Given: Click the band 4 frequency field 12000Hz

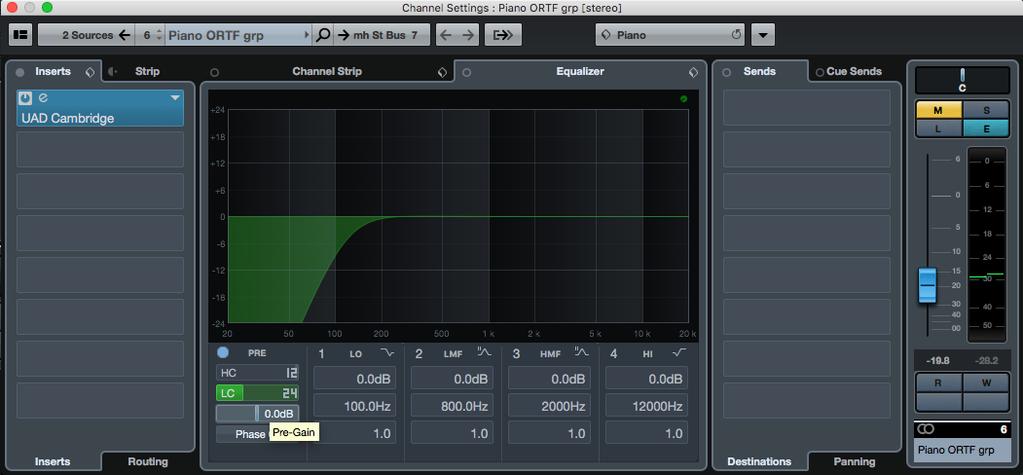Looking at the screenshot, I should point(647,406).
